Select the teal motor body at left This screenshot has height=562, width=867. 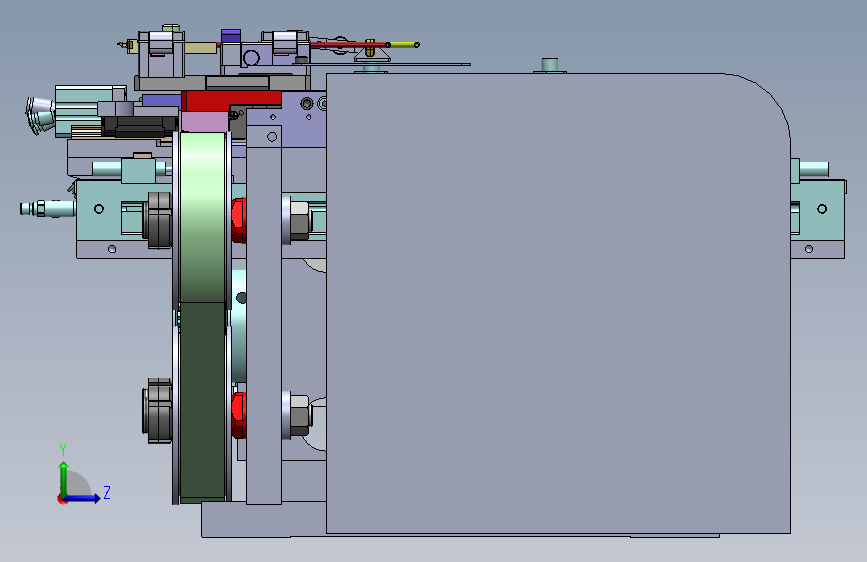coord(83,110)
